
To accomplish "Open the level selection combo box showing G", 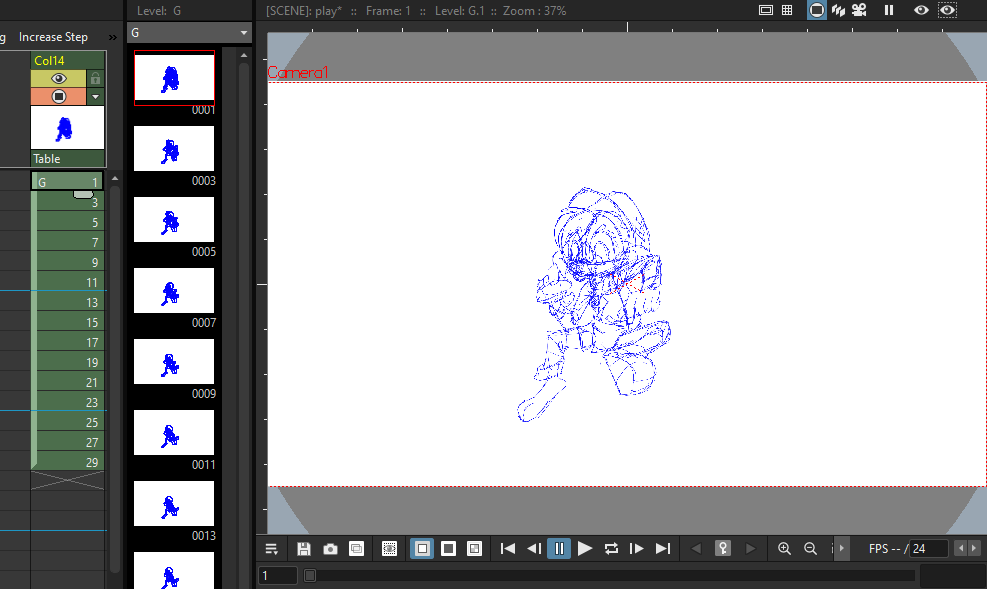I will (x=188, y=32).
